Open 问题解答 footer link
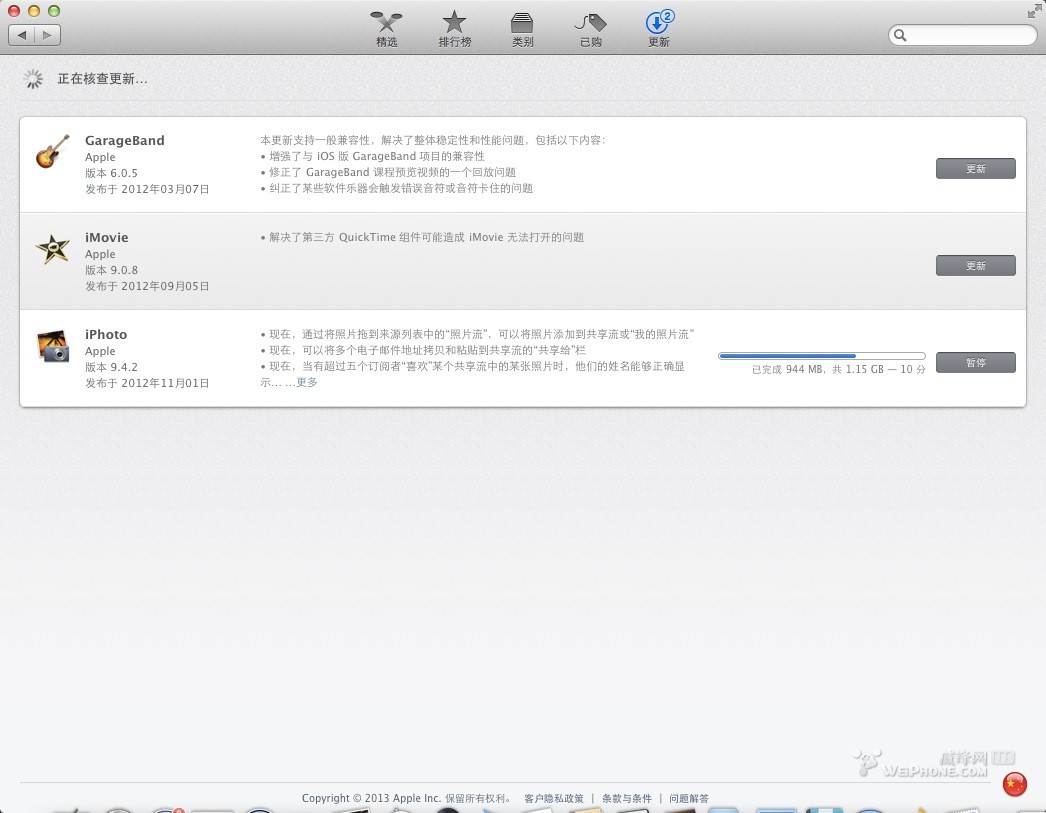This screenshot has width=1046, height=813. pos(689,798)
